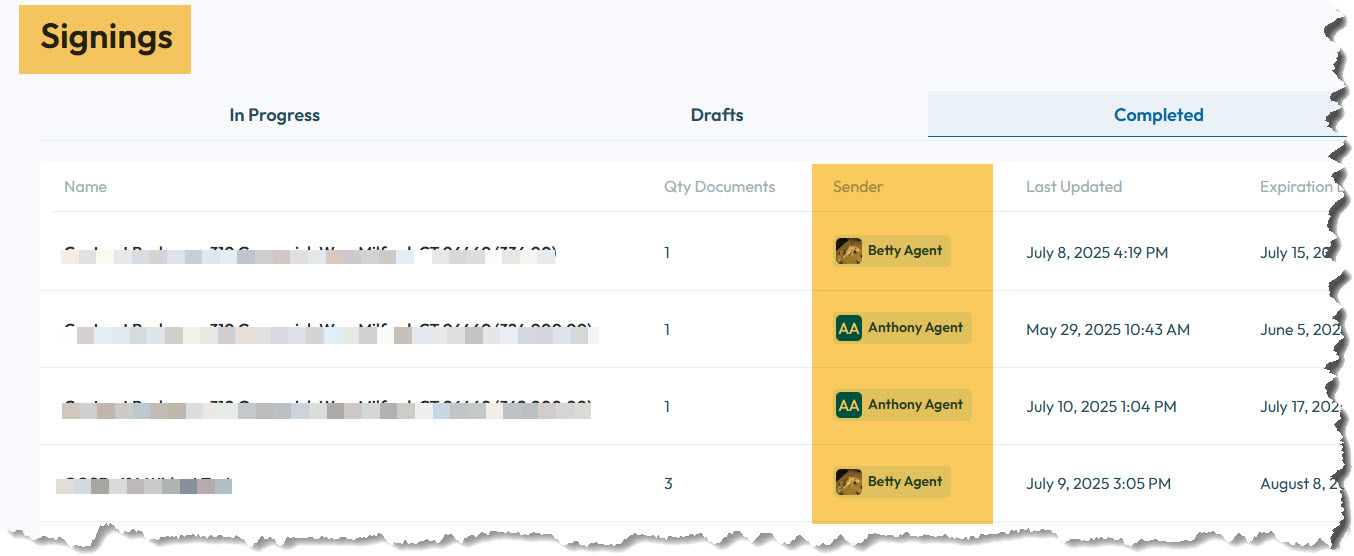Click the August 8 expiration date
The width and height of the screenshot is (1354, 556).
point(1297,484)
